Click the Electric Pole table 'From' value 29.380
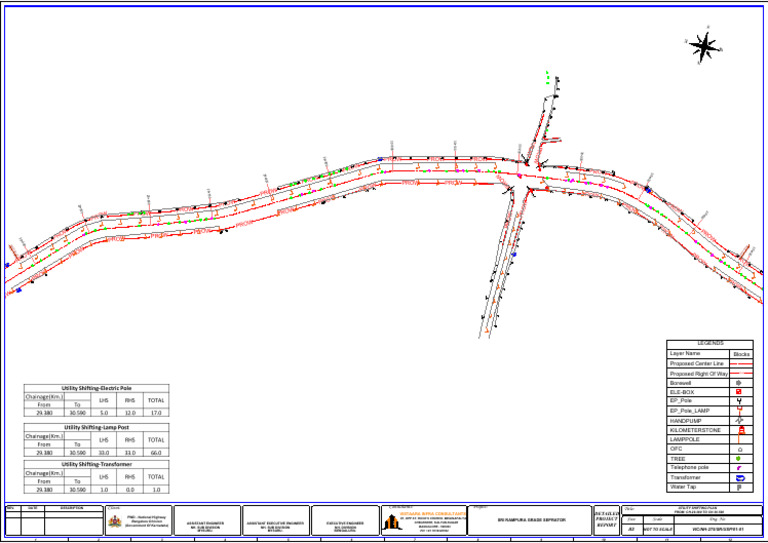The height and width of the screenshot is (543, 768). tap(44, 413)
